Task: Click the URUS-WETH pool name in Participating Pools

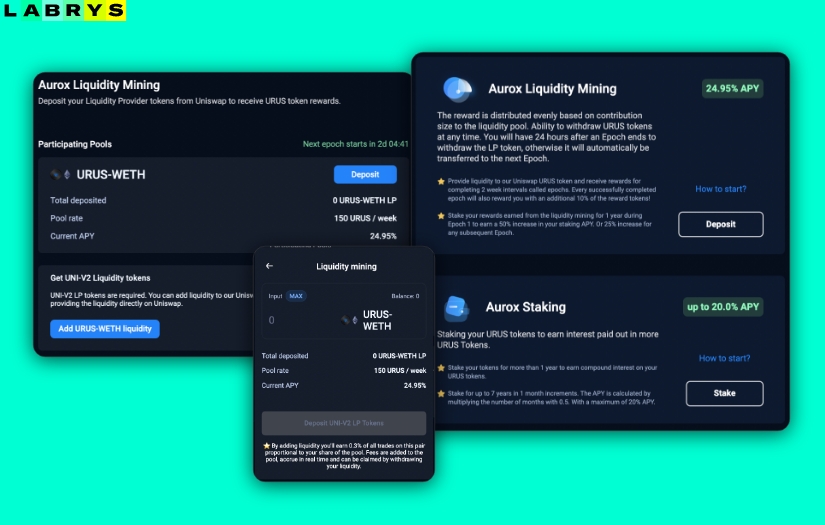Action: tap(111, 175)
